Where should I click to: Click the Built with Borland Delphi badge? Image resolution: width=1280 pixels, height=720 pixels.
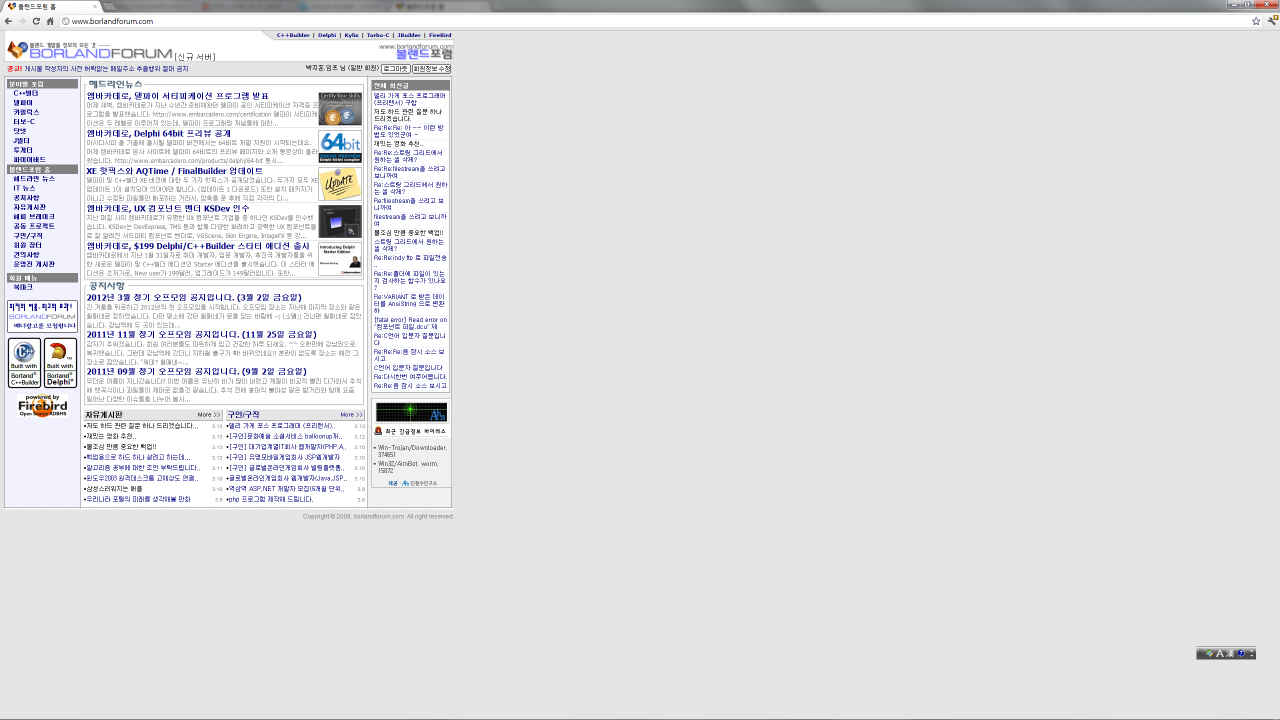point(60,363)
